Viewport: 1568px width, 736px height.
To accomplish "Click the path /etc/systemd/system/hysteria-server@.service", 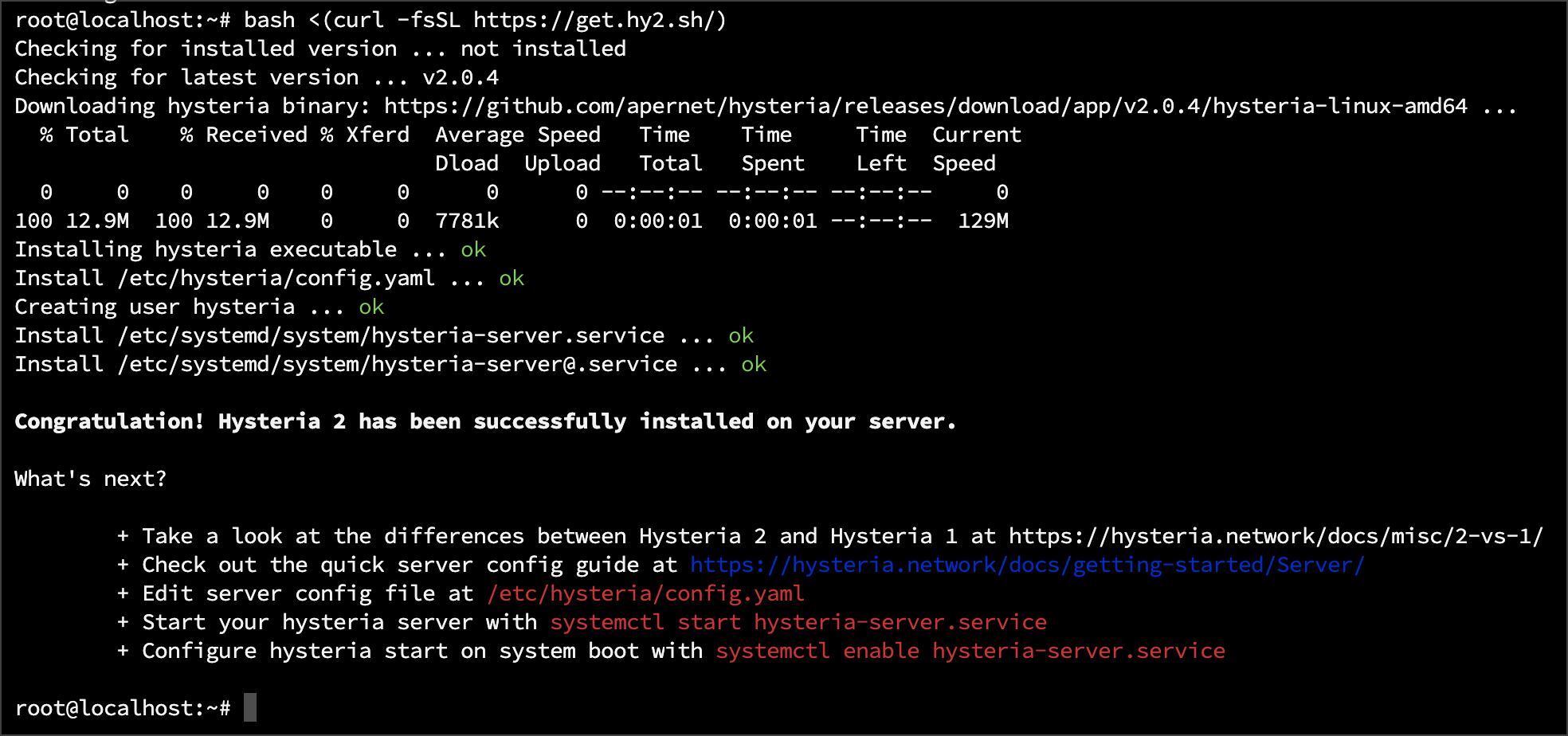I will pyautogui.click(x=397, y=364).
